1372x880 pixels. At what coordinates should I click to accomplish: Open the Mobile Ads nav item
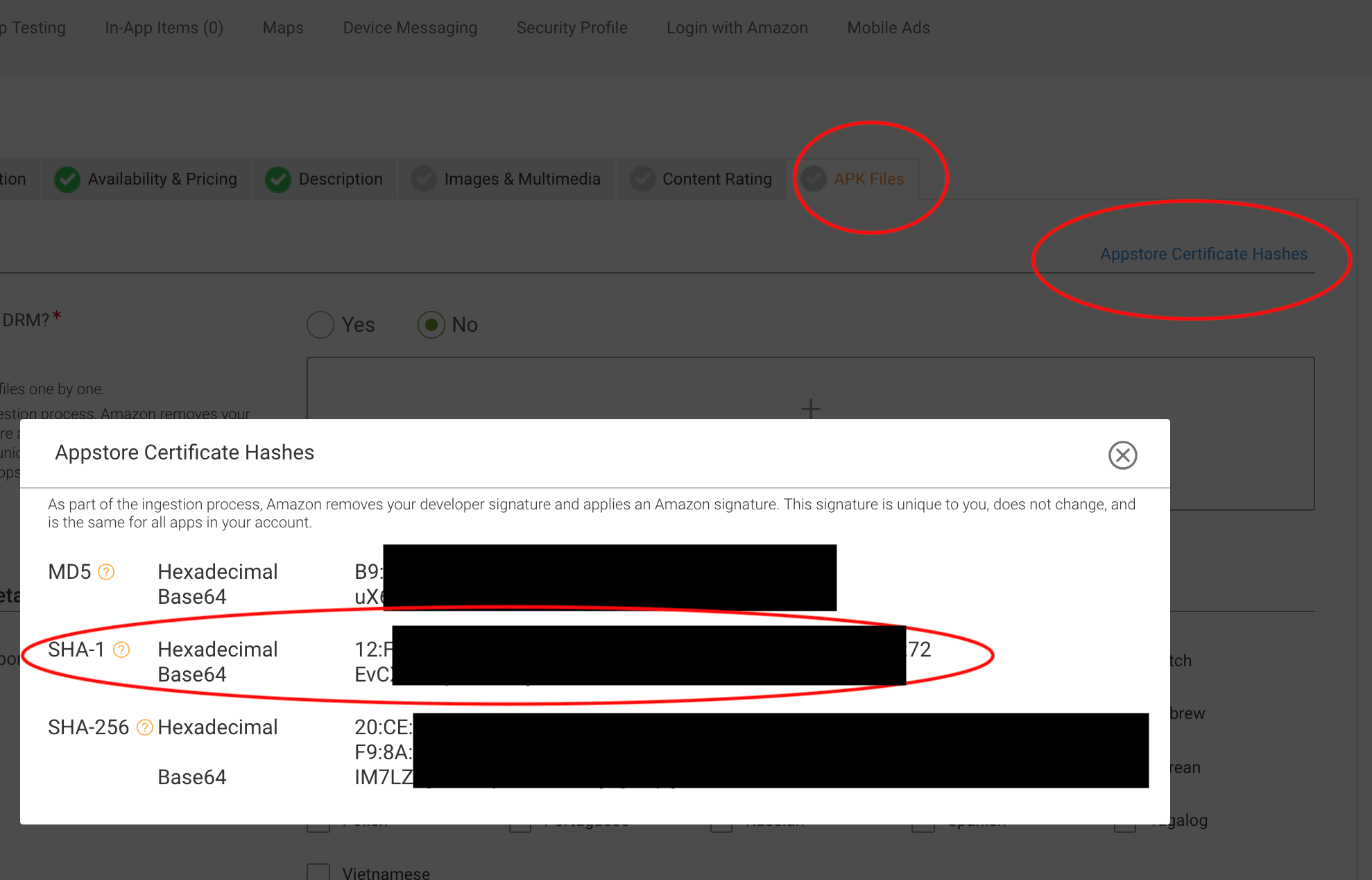pos(888,28)
